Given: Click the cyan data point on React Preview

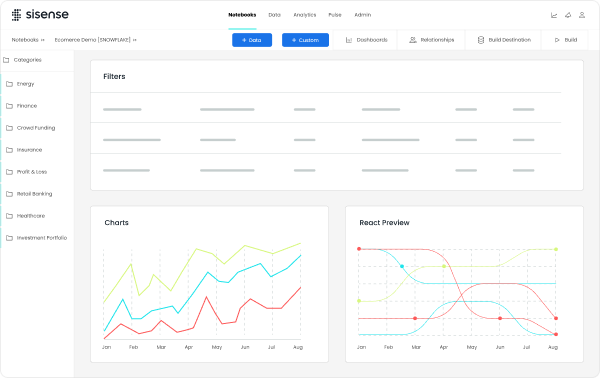Looking at the screenshot, I should pyautogui.click(x=402, y=266).
